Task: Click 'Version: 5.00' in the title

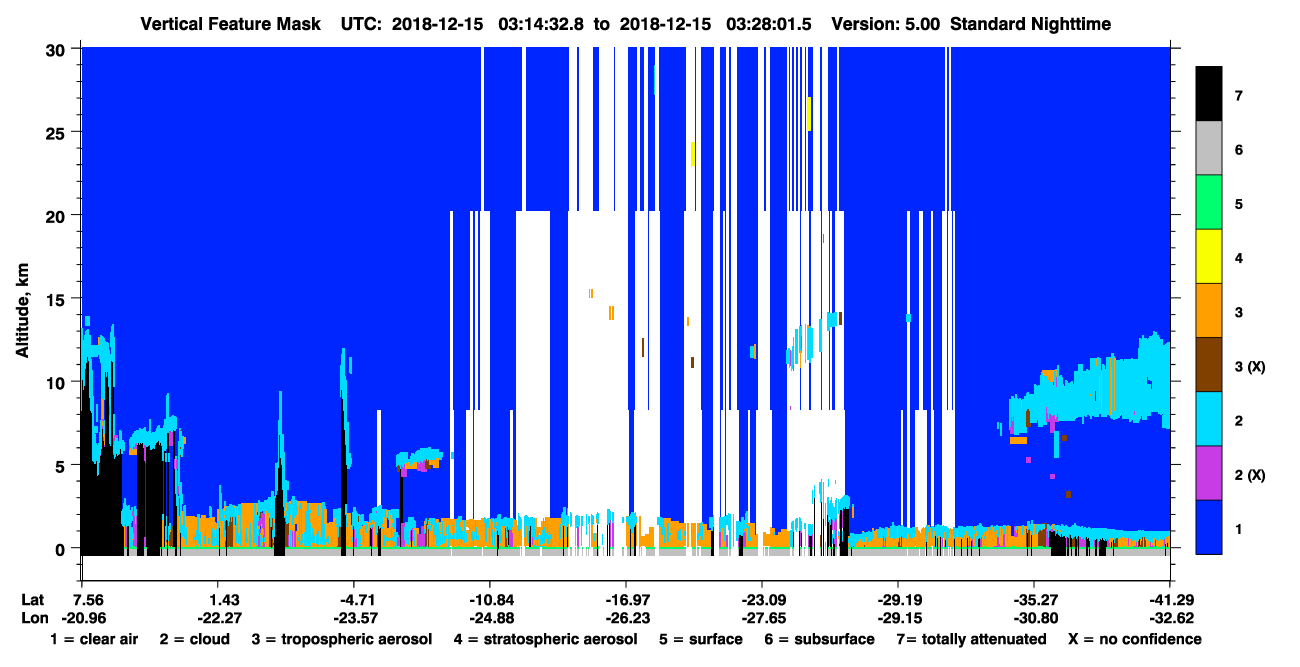Action: click(x=885, y=23)
